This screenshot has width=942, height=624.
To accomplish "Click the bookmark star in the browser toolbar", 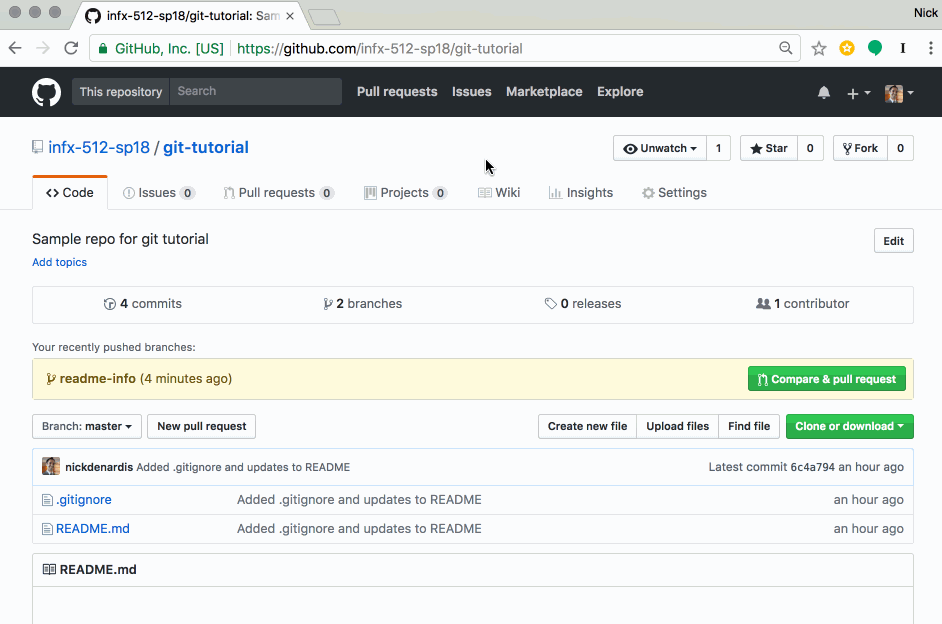I will (x=819, y=47).
